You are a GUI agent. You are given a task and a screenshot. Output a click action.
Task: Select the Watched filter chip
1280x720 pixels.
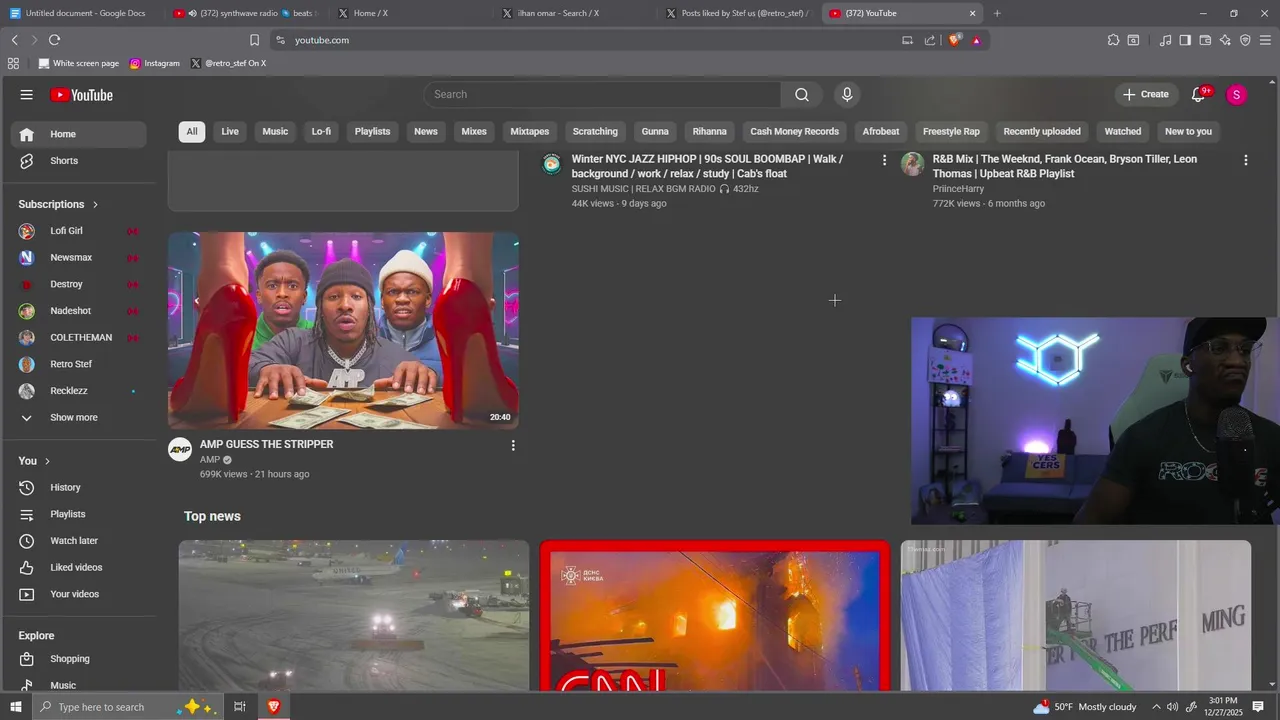click(1123, 132)
